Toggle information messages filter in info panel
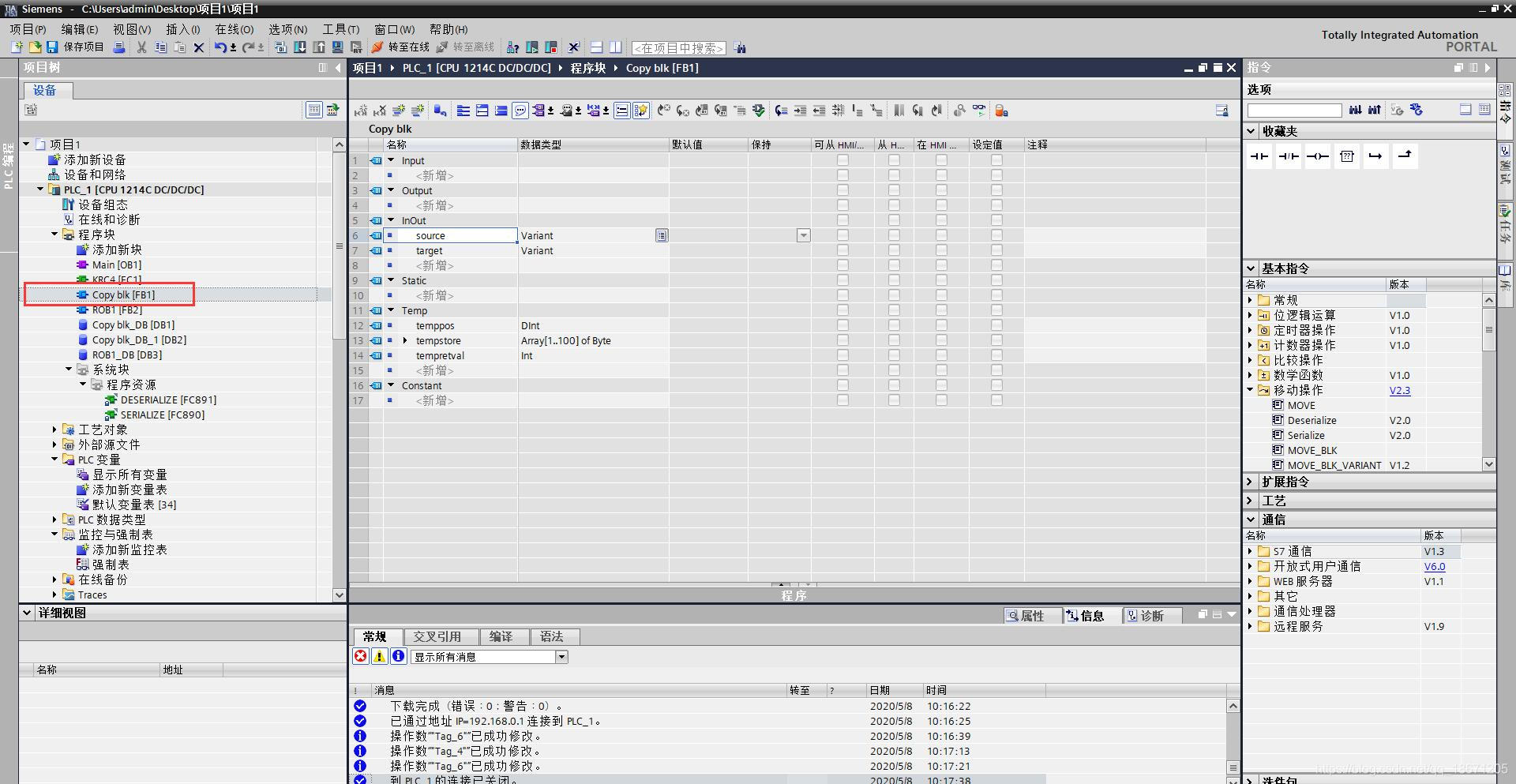This screenshot has height=784, width=1516. point(399,656)
